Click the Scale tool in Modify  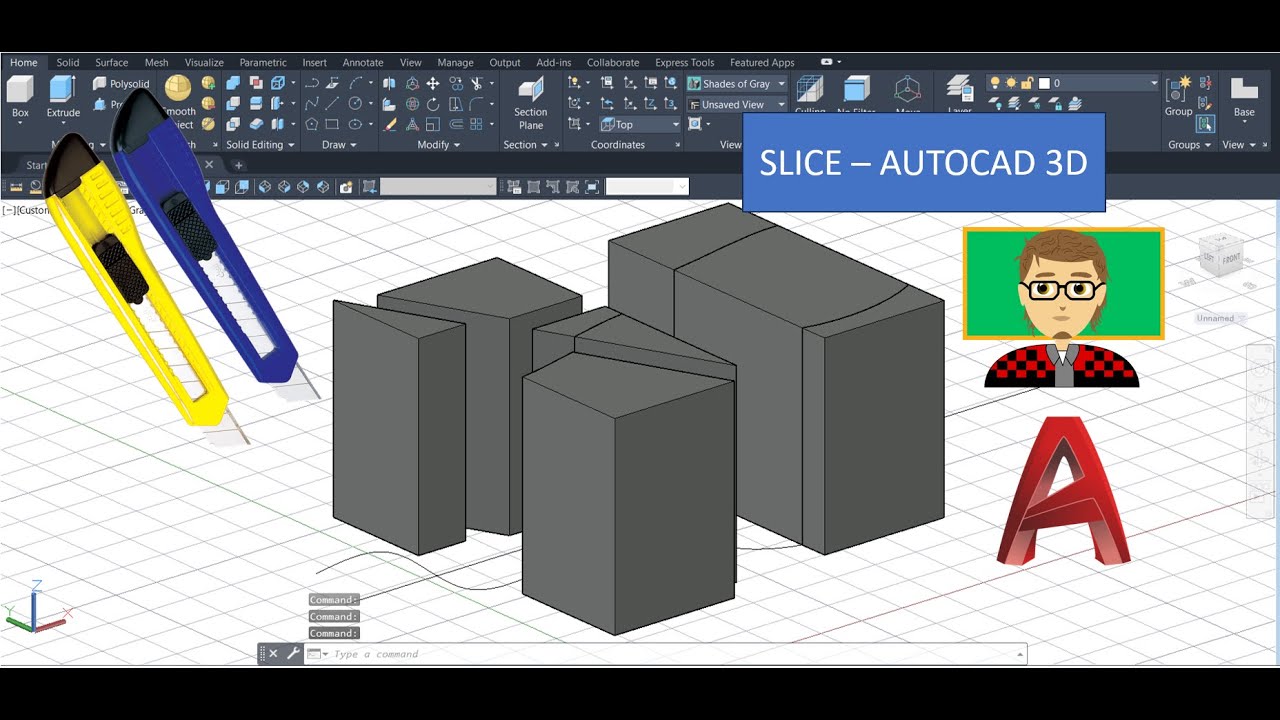[x=433, y=124]
